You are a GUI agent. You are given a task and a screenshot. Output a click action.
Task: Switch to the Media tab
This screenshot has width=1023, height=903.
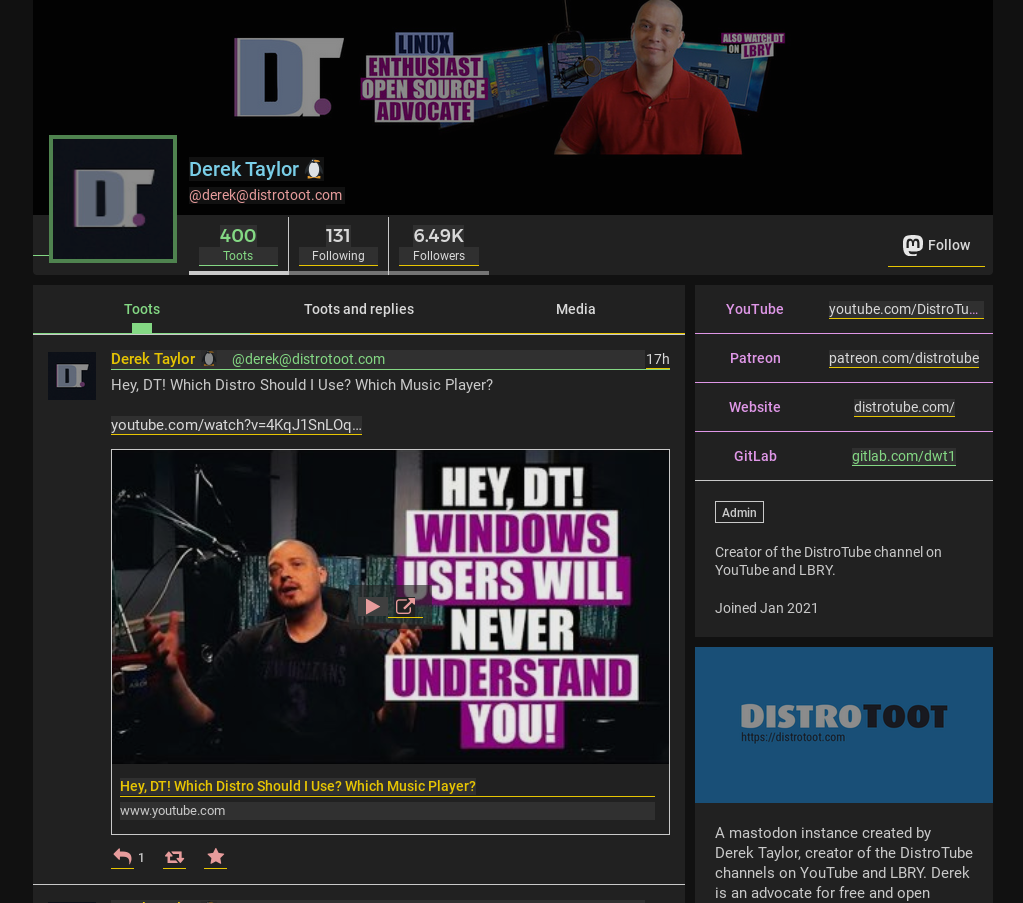[x=575, y=309]
